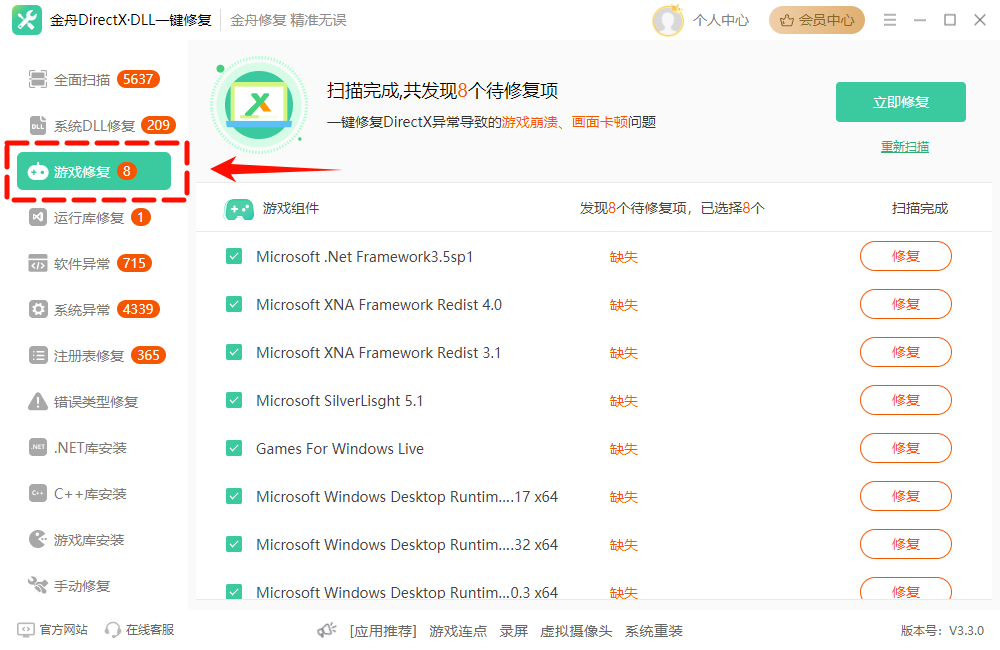The image size is (1000, 650).
Task: Click the 4339 count badge
Action: click(138, 309)
